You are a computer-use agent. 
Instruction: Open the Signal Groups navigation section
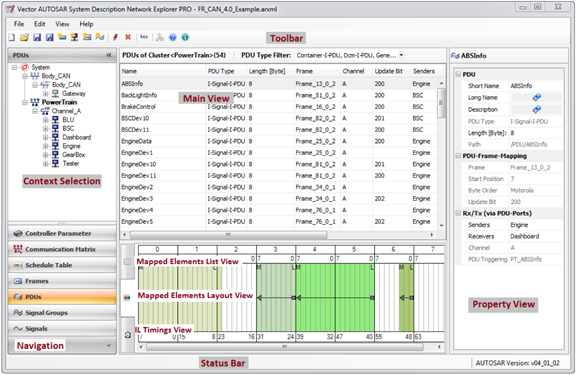(62, 313)
